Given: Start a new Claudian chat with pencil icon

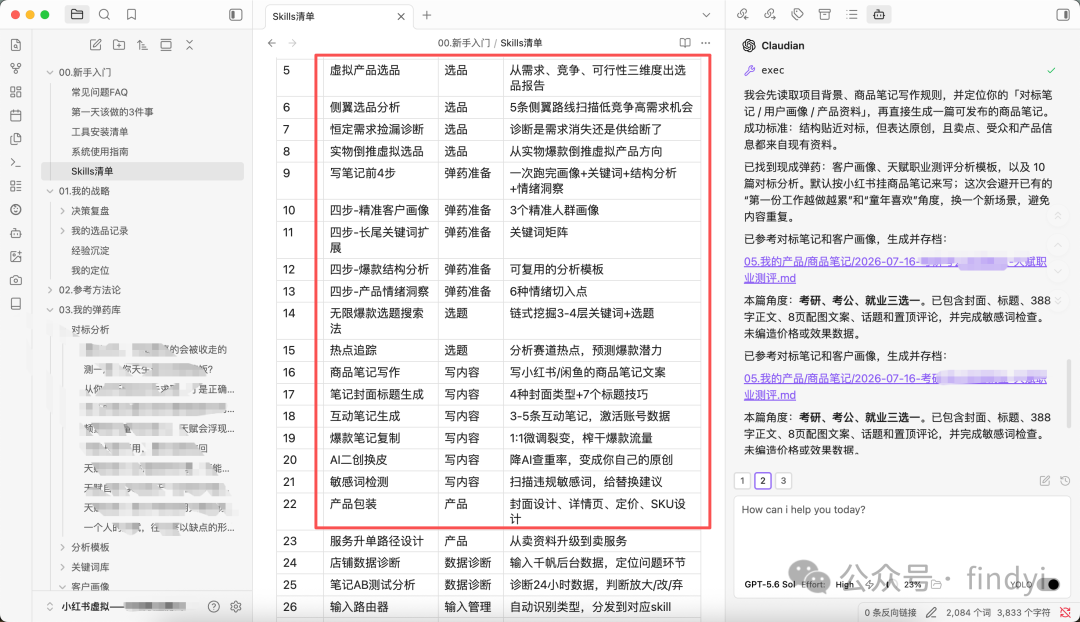Looking at the screenshot, I should coord(1045,481).
